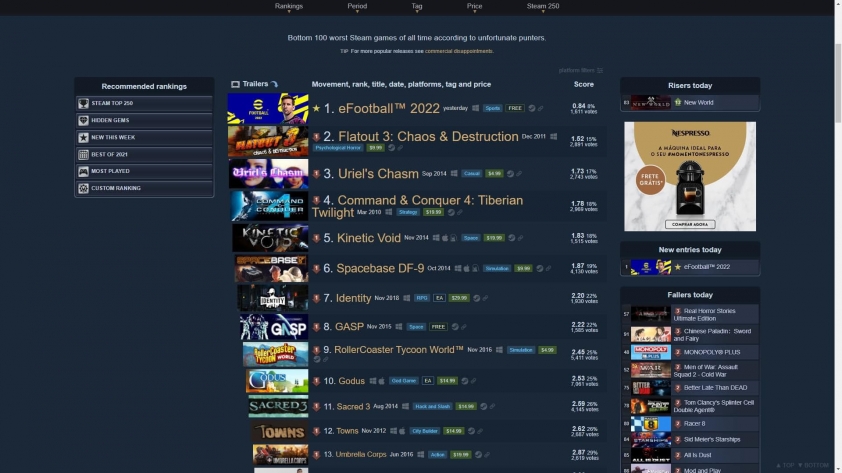Viewport: 842px width, 473px height.
Task: Click the Windows platform icon for eFootball 2022
Action: pyautogui.click(x=475, y=108)
